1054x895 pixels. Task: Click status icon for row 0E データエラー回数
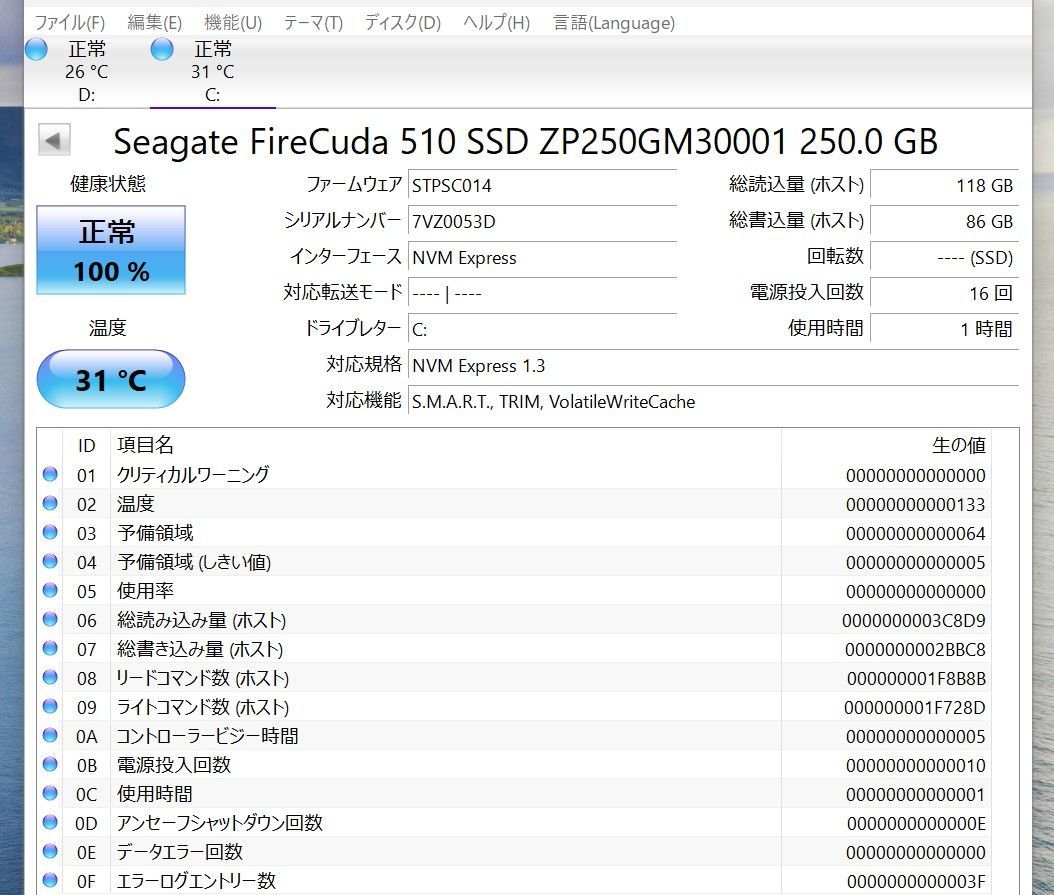pyautogui.click(x=50, y=851)
